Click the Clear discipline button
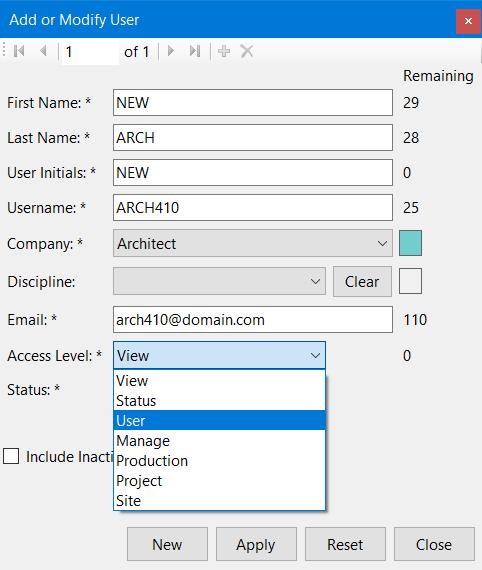This screenshot has width=482, height=570. (362, 282)
